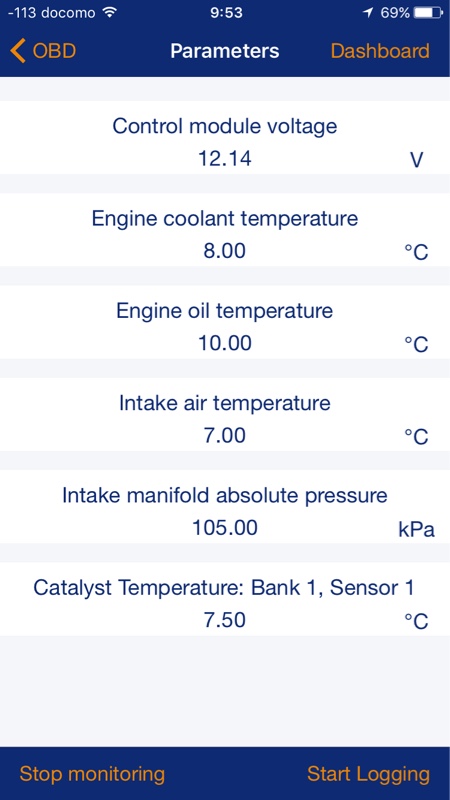Select Intake manifold absolute pressure row
This screenshot has height=800, width=450.
(x=225, y=507)
